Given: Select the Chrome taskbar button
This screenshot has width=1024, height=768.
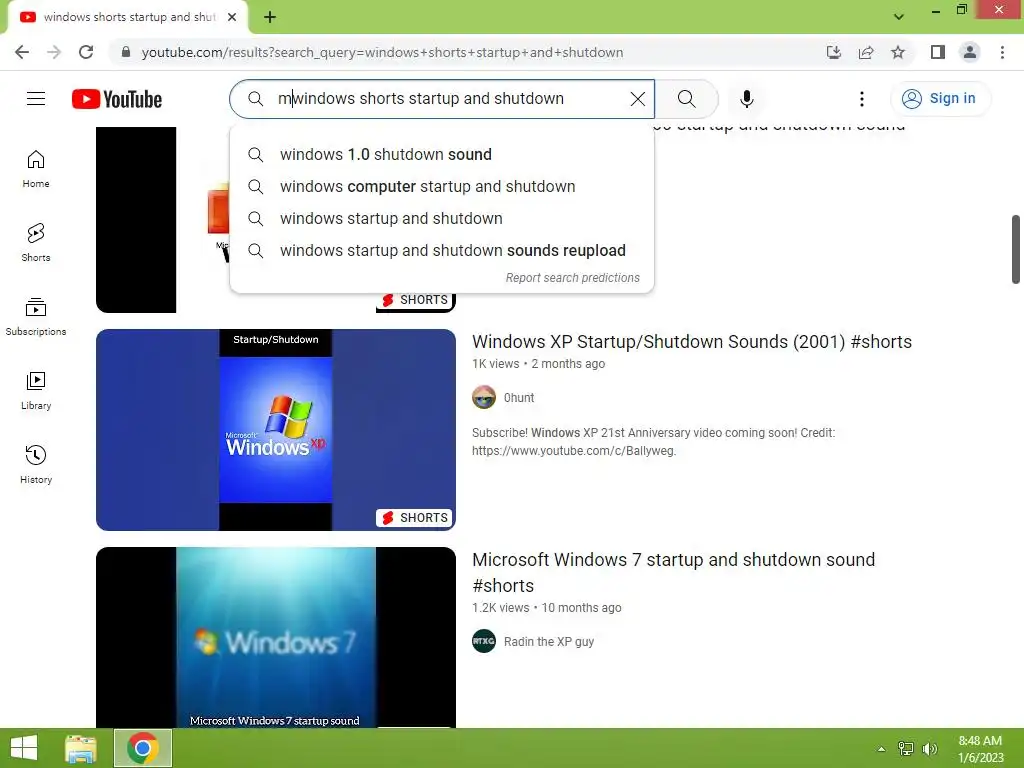Looking at the screenshot, I should [x=143, y=748].
